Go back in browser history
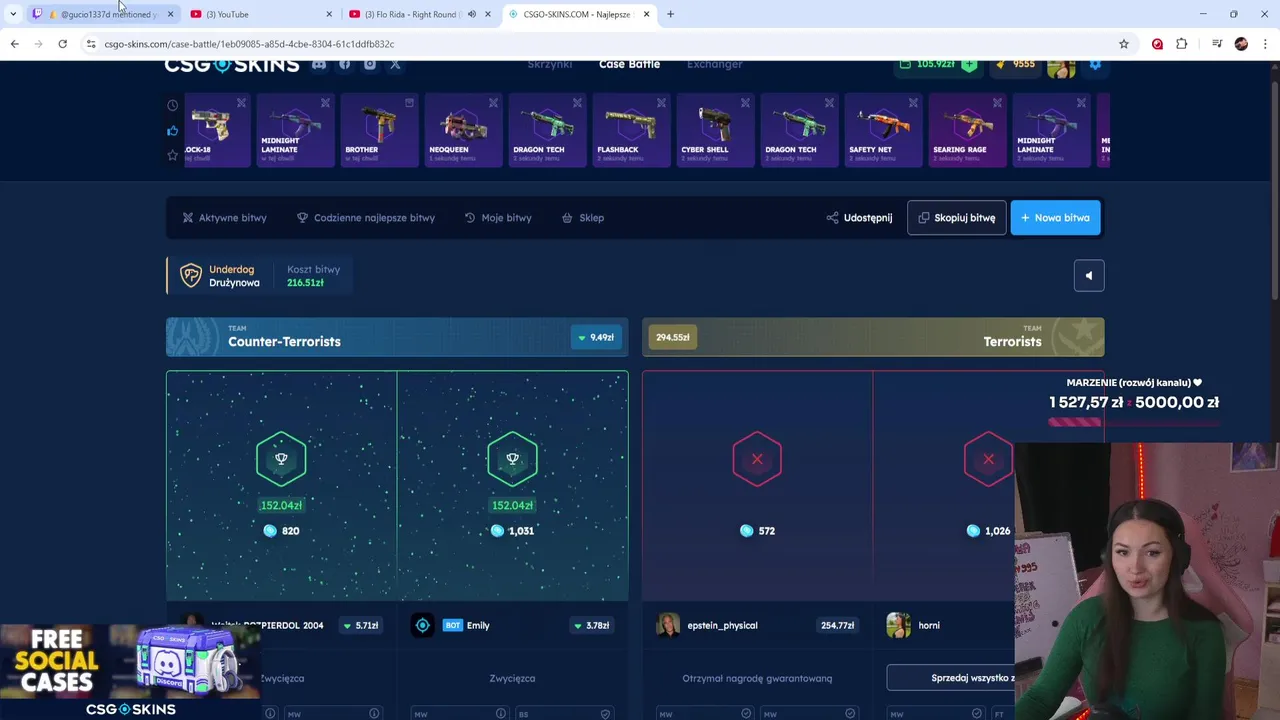This screenshot has width=1280, height=720. [x=15, y=44]
